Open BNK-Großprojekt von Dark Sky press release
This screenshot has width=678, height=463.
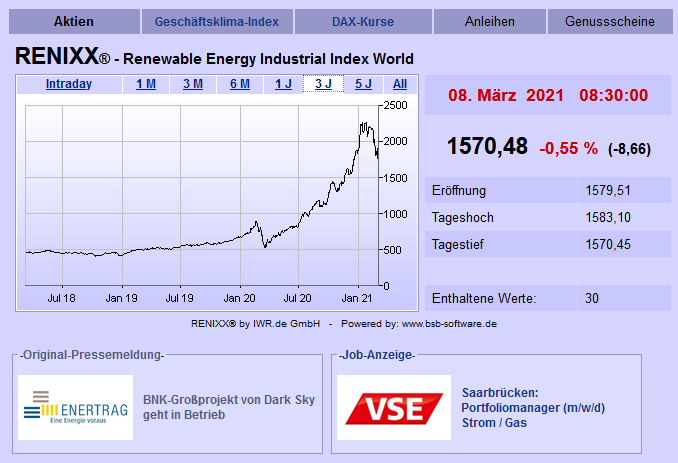tap(229, 407)
